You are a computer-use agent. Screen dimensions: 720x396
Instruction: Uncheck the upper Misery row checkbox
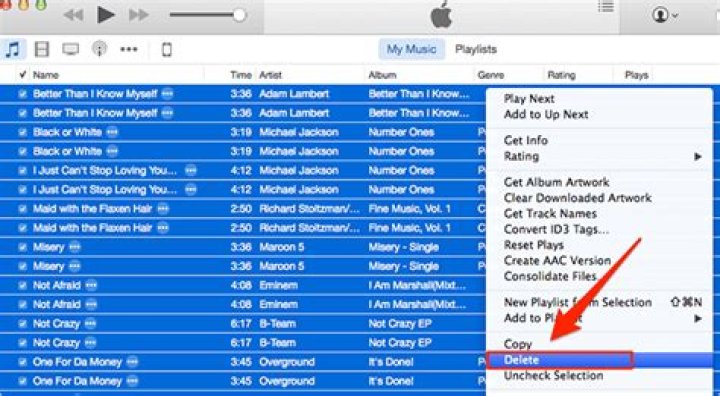point(22,247)
